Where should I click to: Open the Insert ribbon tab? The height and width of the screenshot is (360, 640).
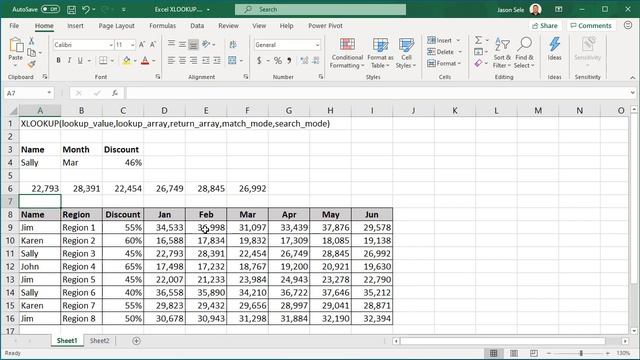[x=76, y=26]
